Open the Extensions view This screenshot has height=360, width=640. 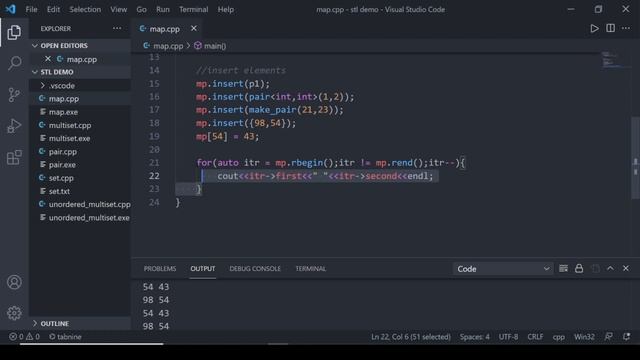(14, 157)
